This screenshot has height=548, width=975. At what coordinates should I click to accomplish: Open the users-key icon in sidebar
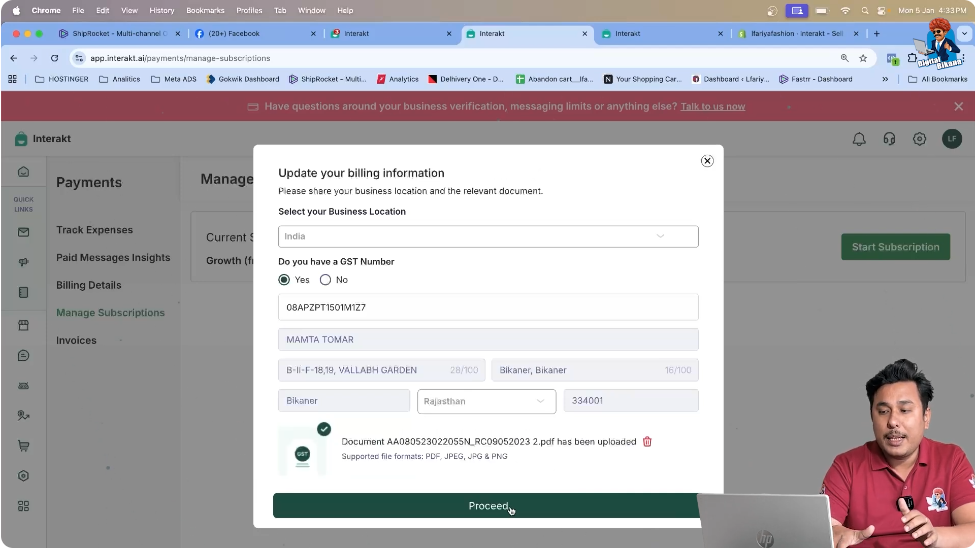[x=24, y=416]
